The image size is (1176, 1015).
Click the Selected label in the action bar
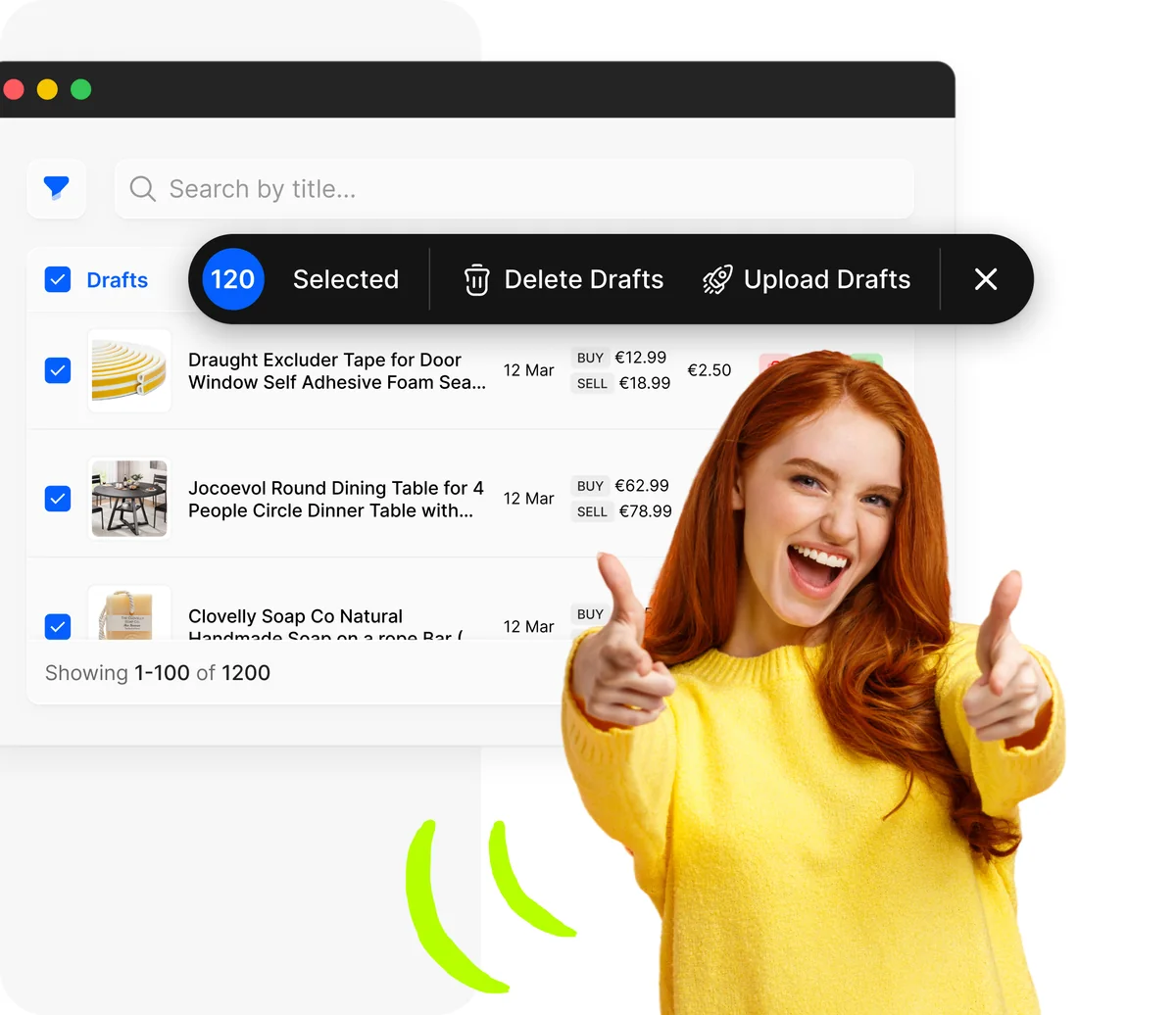tap(346, 279)
